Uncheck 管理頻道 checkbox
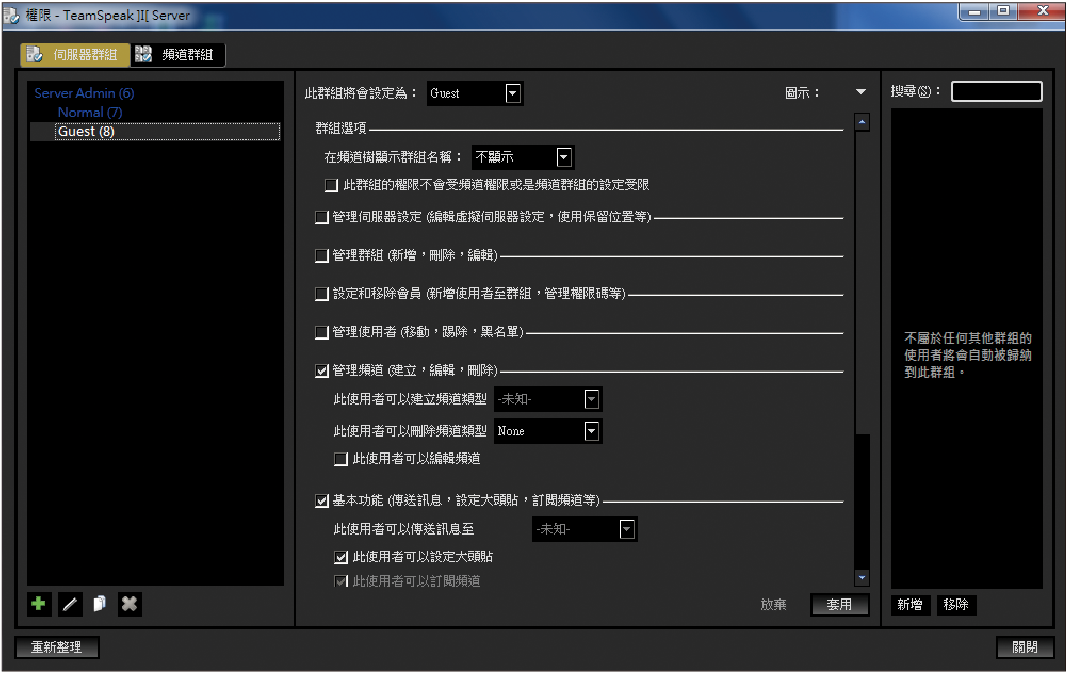This screenshot has height=675, width=1069. tap(322, 370)
